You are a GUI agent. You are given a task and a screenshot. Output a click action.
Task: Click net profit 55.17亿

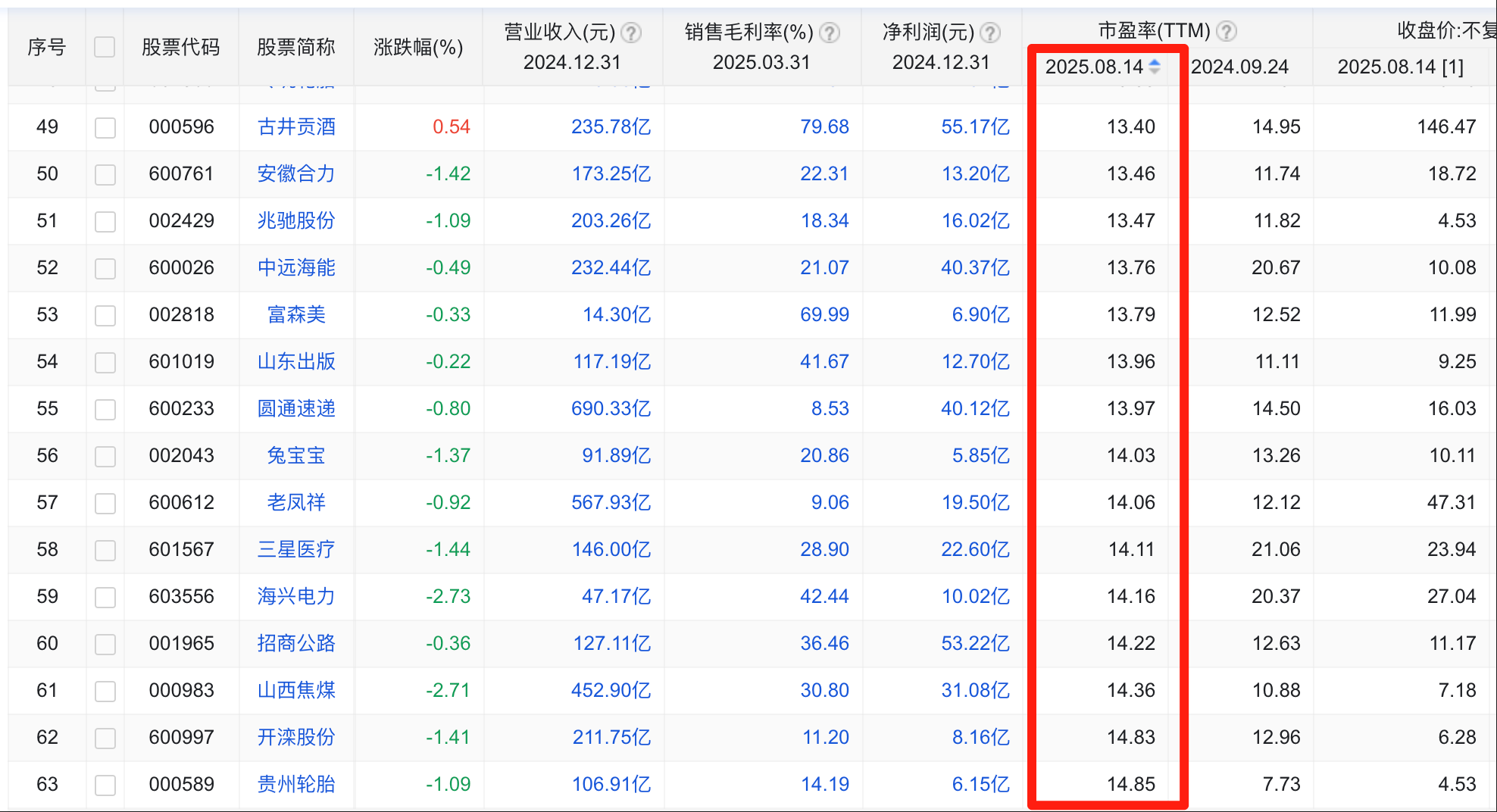(x=976, y=126)
